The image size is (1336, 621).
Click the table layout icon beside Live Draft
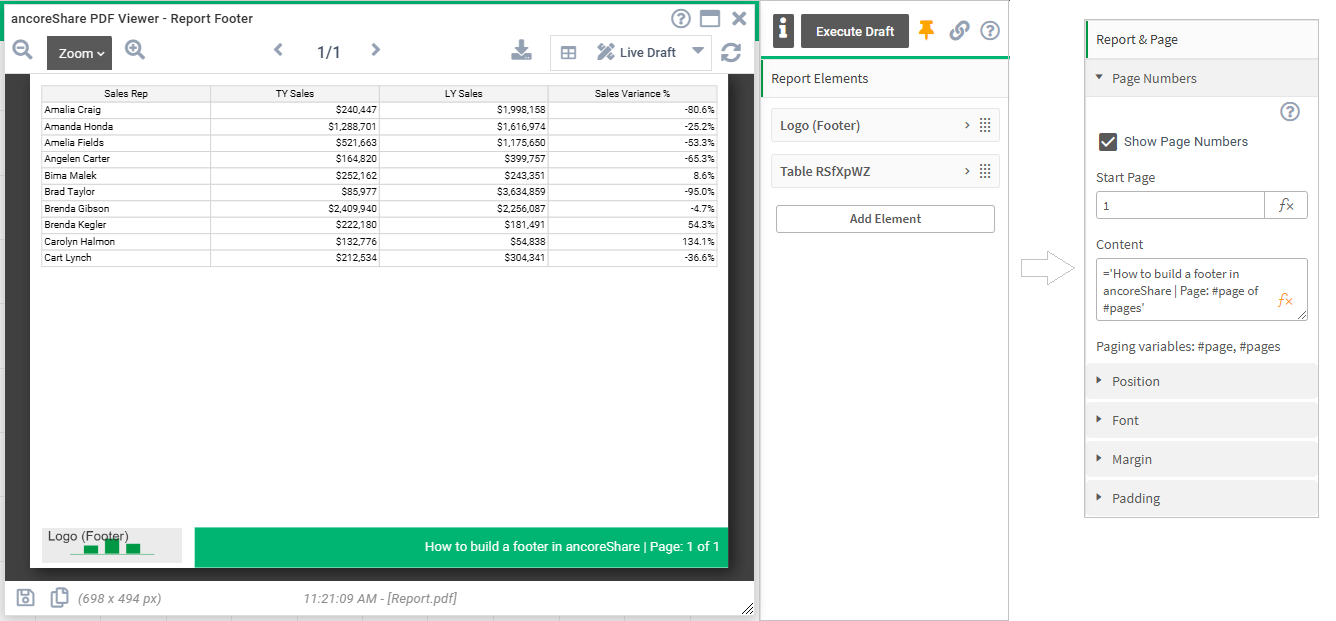click(x=568, y=53)
